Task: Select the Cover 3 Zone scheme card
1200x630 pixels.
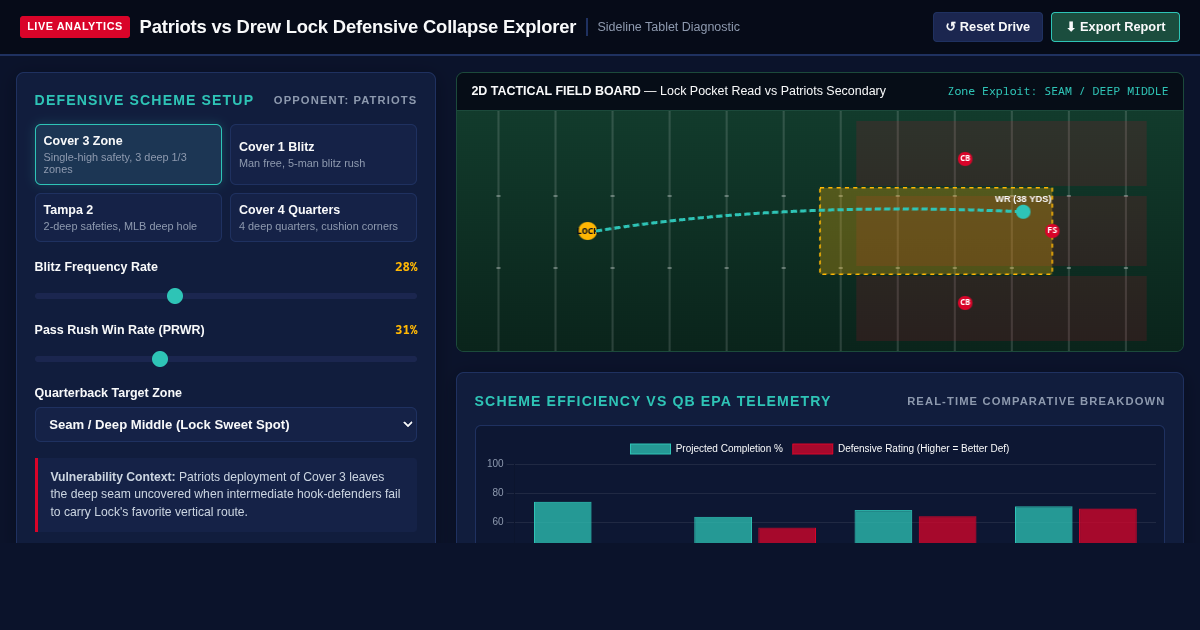Action: click(x=128, y=154)
